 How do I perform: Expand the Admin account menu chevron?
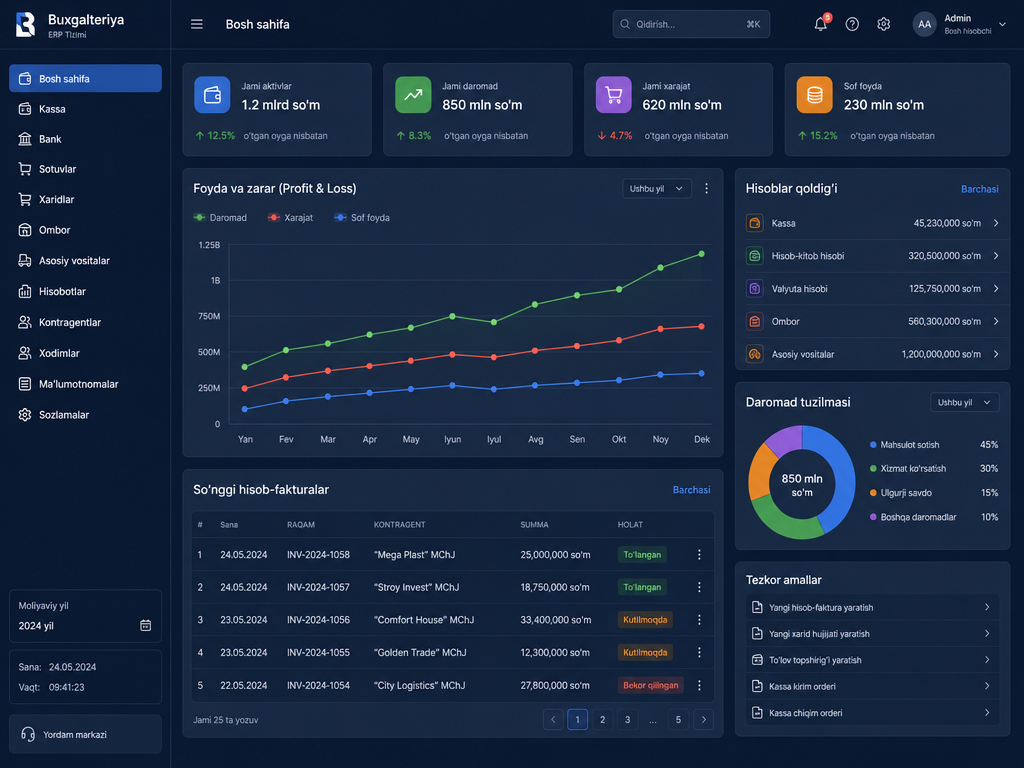point(1002,24)
